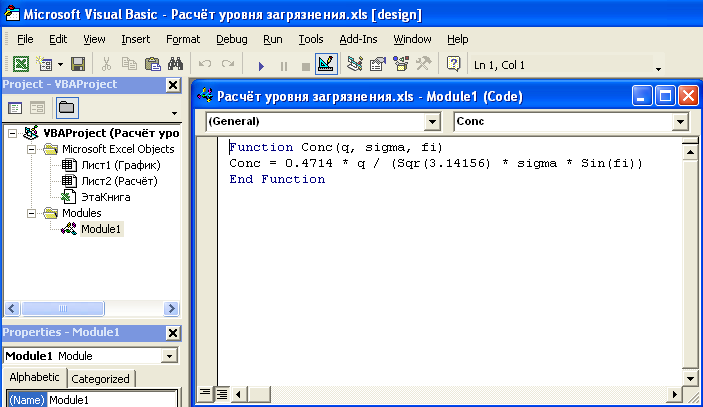Click the Paste clipboard icon
703x407 pixels.
(152, 64)
